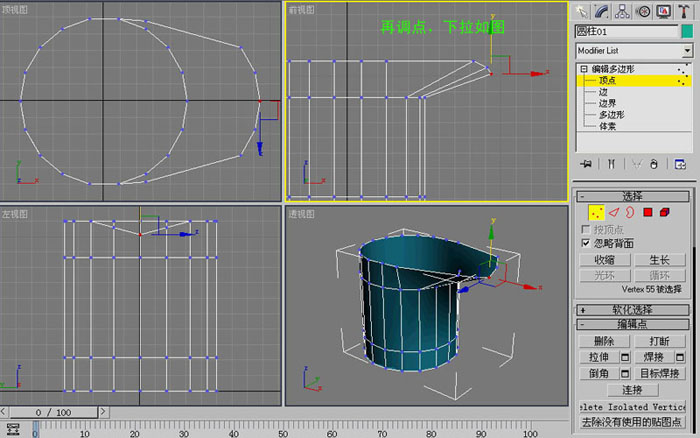Click the 焊接 button
700x438 pixels.
[x=654, y=357]
